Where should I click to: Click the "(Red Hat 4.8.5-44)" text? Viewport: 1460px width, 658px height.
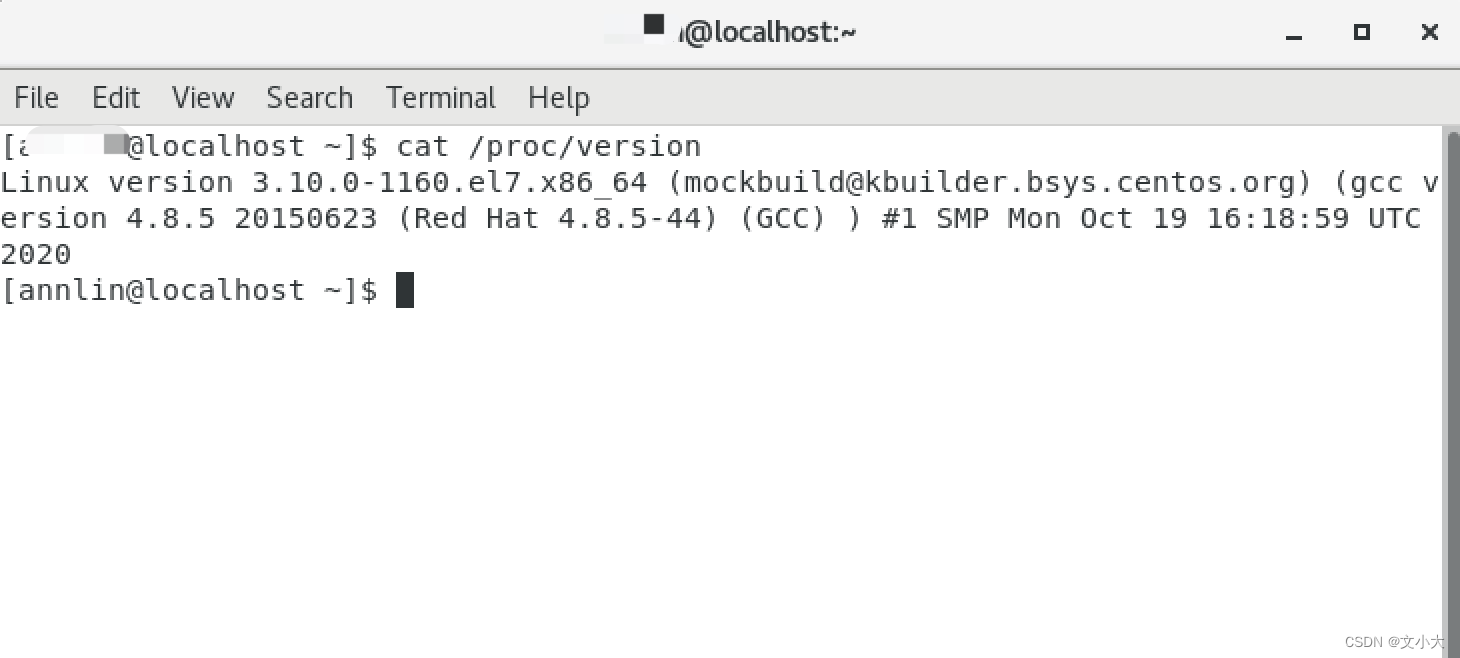point(558,218)
